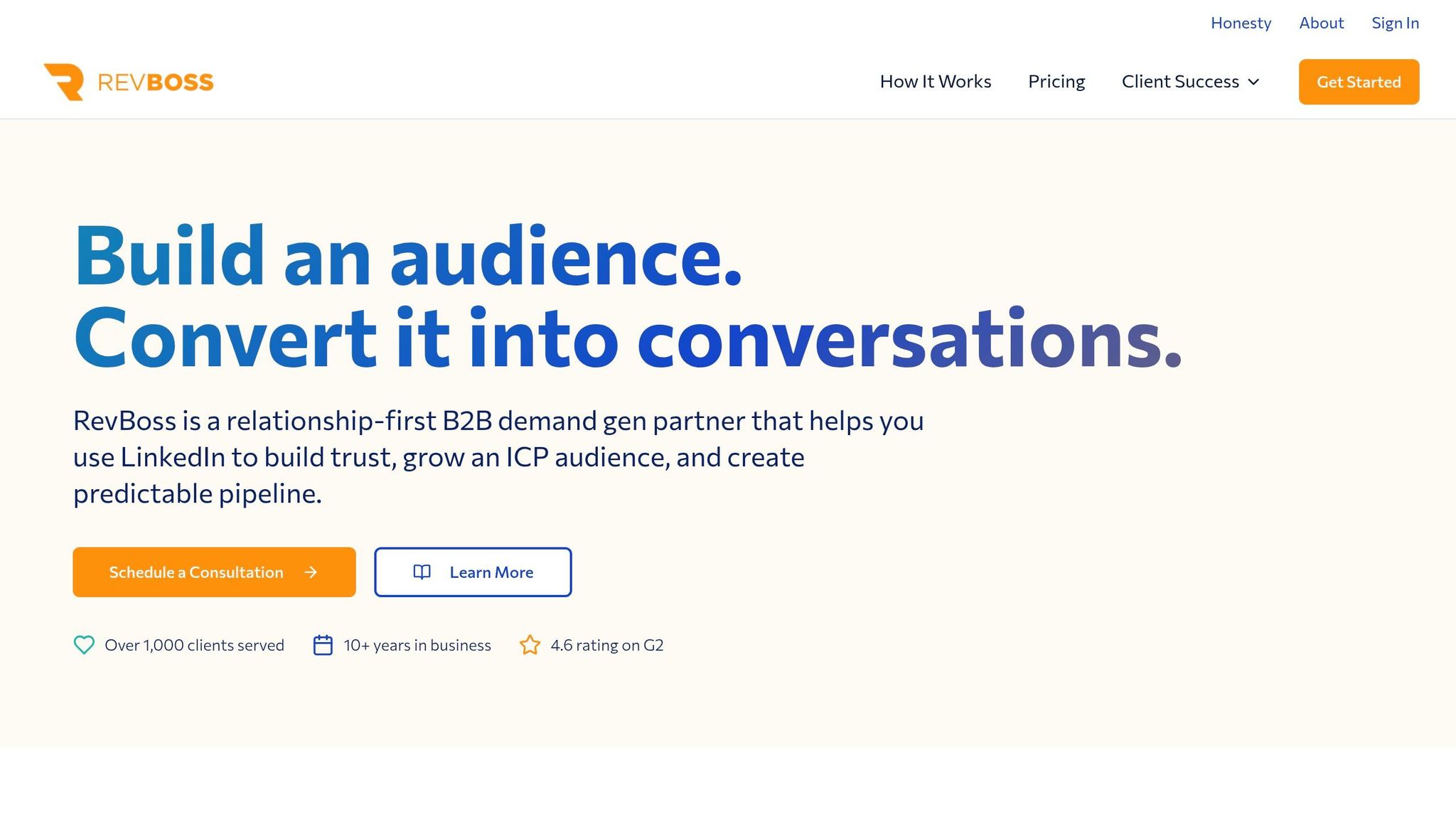This screenshot has width=1456, height=819.
Task: Click the "Build an audience" headline
Action: coord(408,256)
